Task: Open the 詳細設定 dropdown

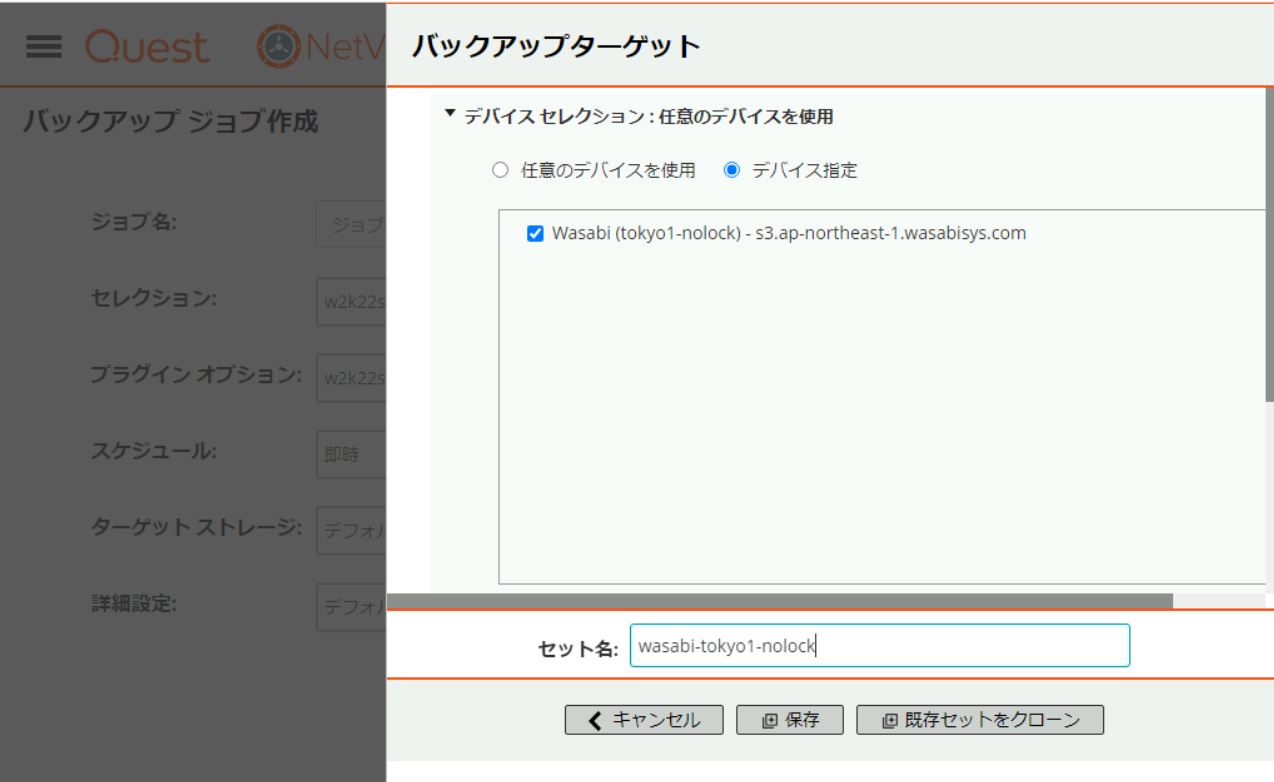Action: click(351, 607)
